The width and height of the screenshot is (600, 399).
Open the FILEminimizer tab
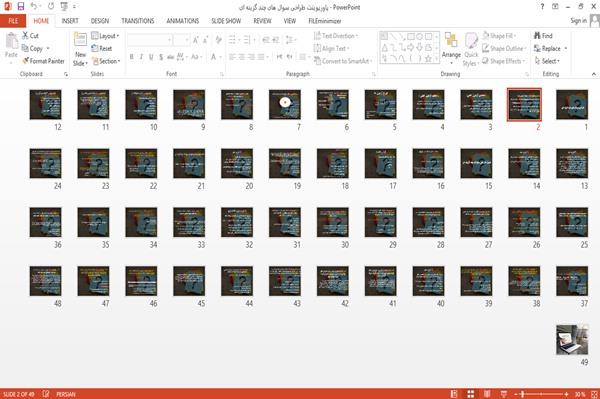point(324,21)
